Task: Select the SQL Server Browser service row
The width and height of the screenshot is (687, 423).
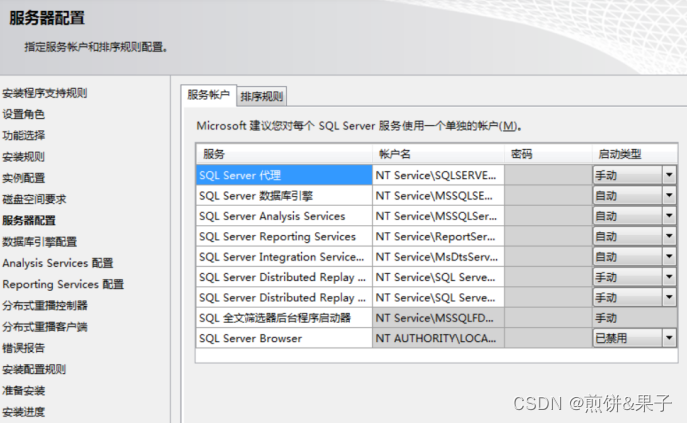Action: coord(284,338)
